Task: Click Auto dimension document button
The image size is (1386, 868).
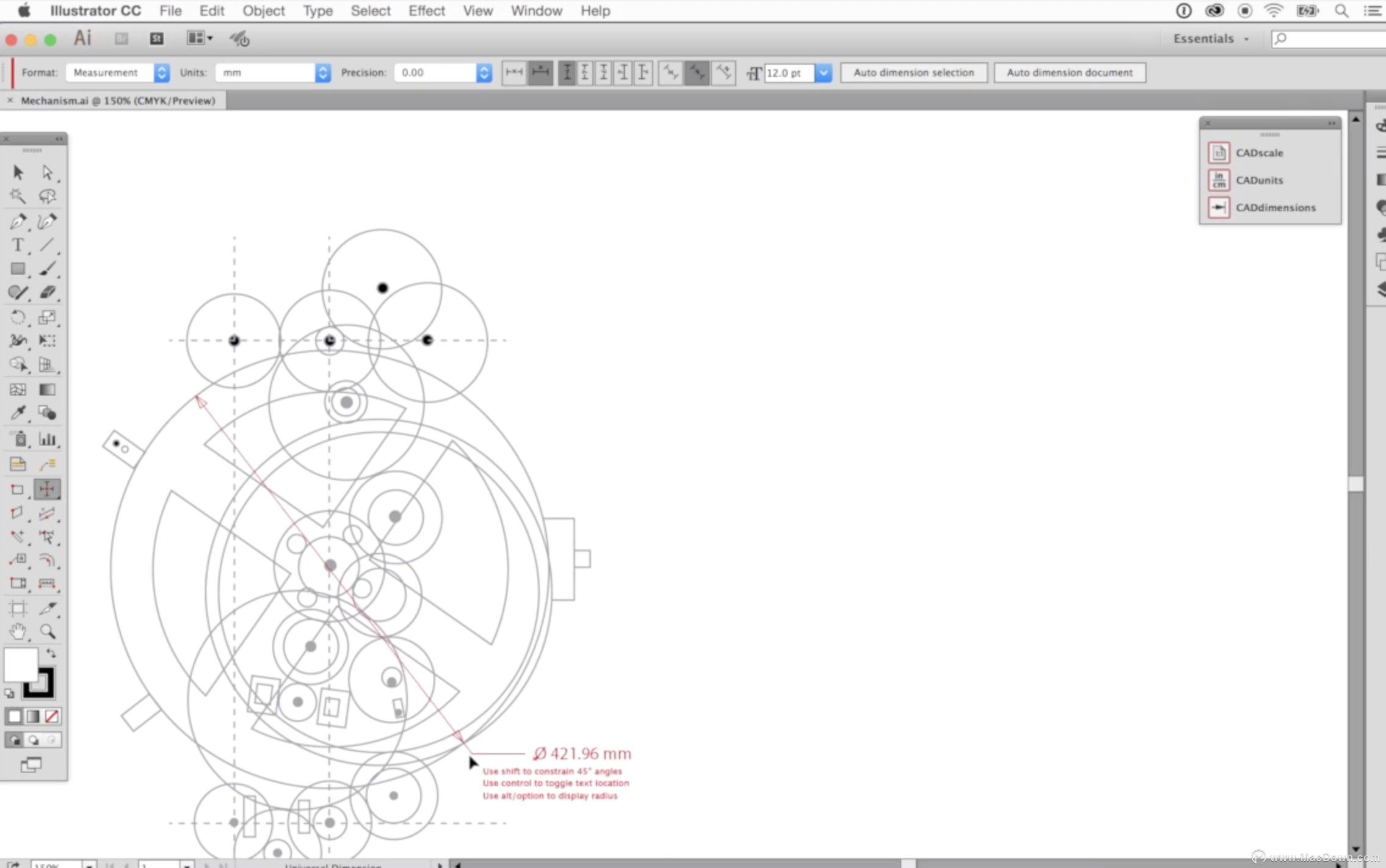Action: coord(1069,73)
